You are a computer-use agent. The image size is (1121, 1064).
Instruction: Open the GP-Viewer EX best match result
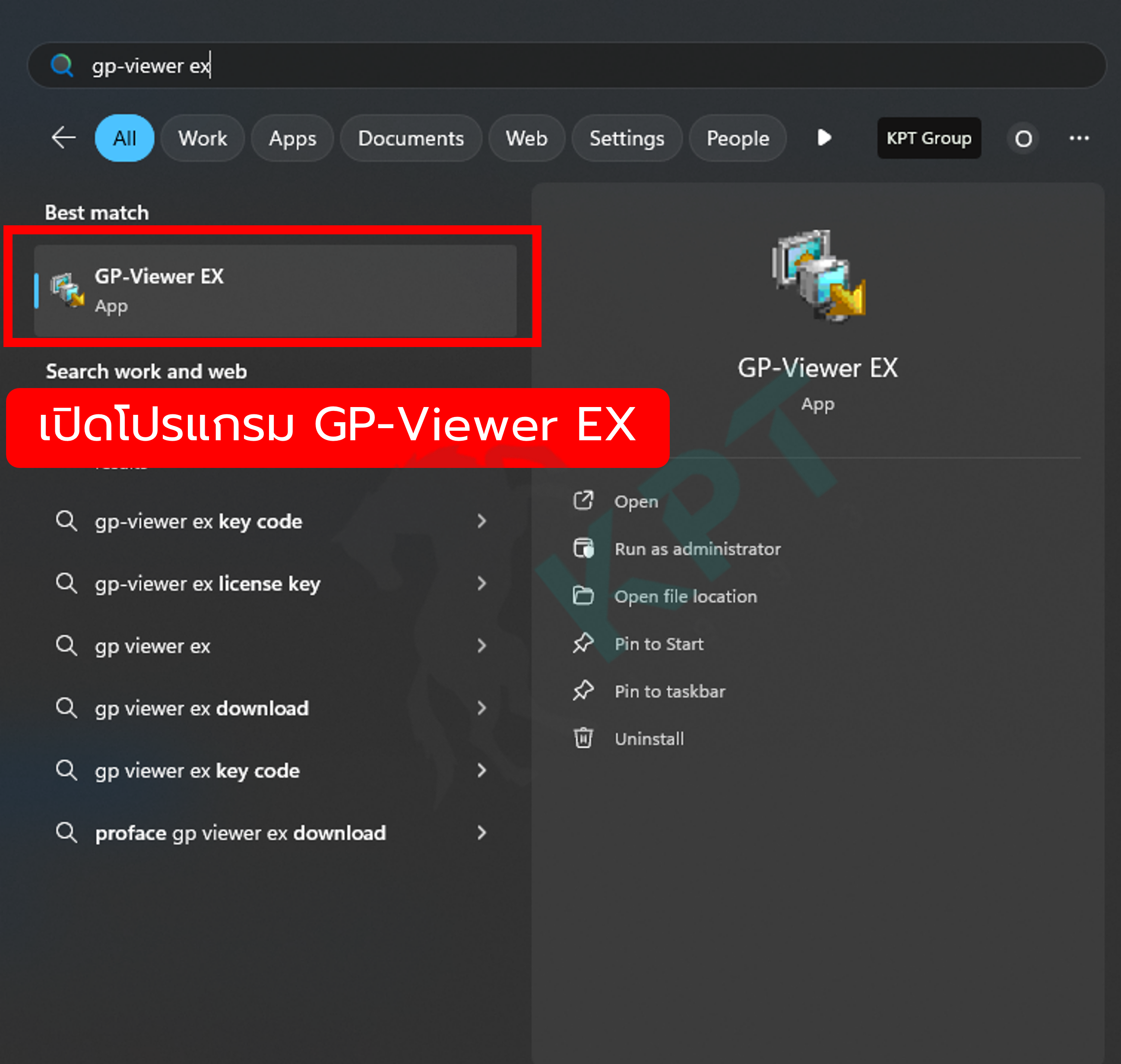pyautogui.click(x=275, y=290)
